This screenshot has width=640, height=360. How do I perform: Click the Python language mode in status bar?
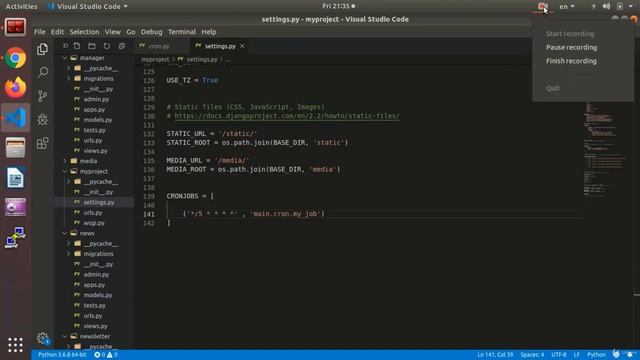click(596, 355)
